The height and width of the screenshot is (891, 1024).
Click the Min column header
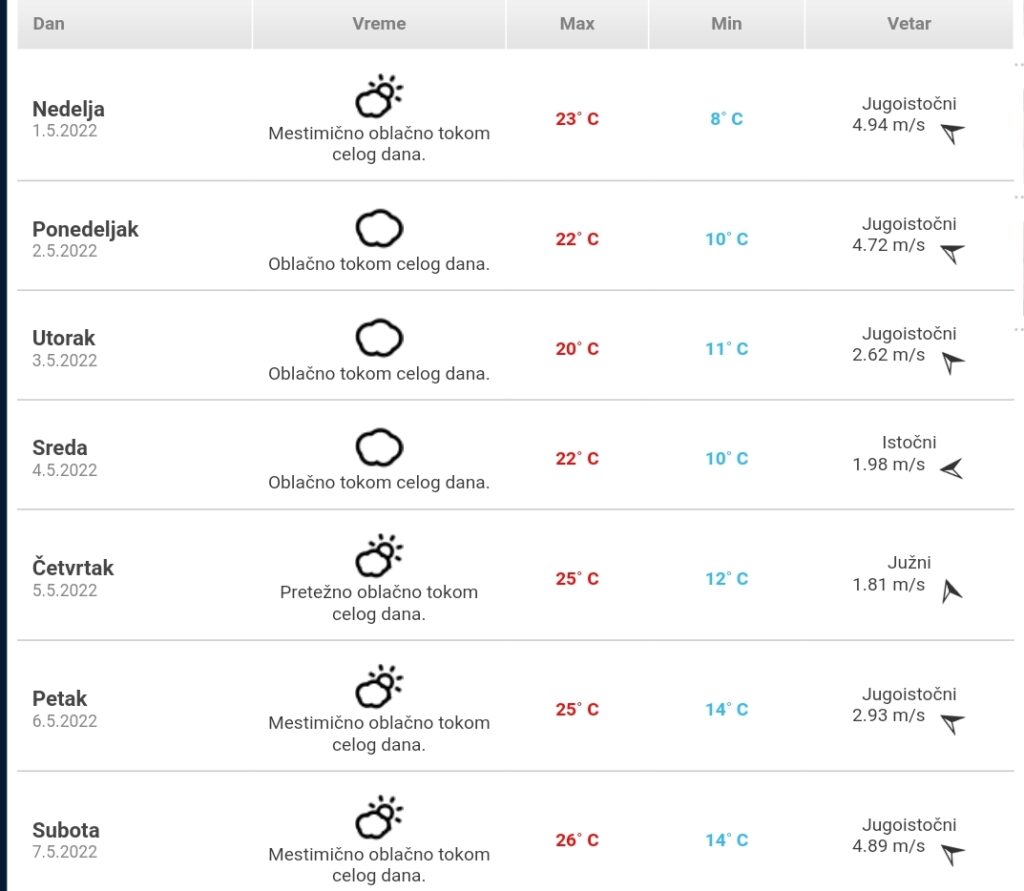(726, 24)
